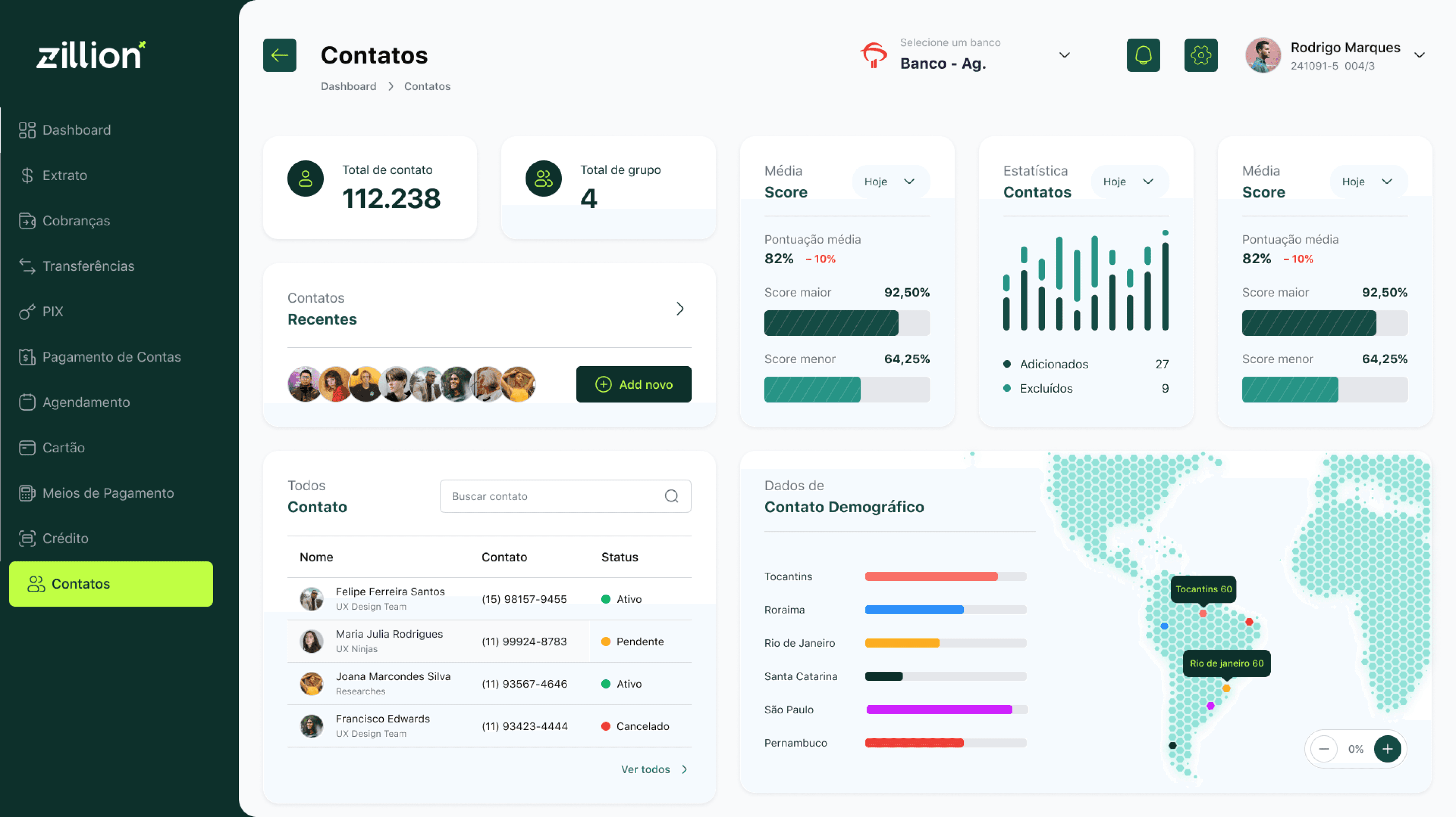Click the back arrow button beside Contatos
This screenshot has width=1456, height=817.
pyautogui.click(x=279, y=55)
